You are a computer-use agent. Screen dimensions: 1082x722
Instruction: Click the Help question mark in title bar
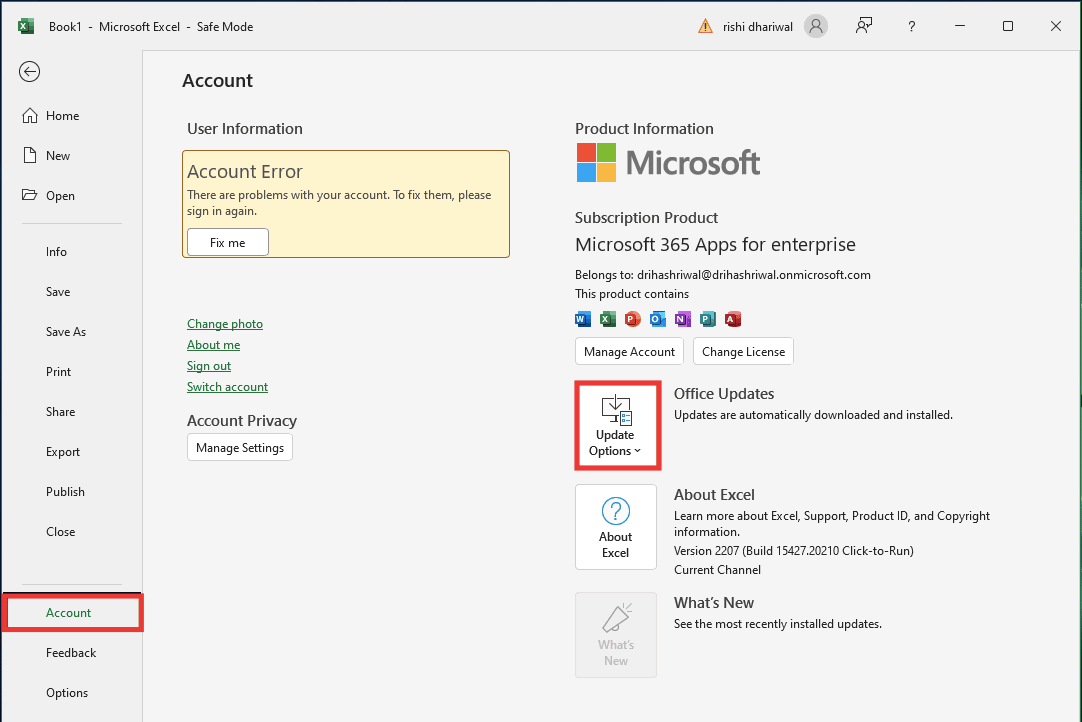[x=912, y=27]
